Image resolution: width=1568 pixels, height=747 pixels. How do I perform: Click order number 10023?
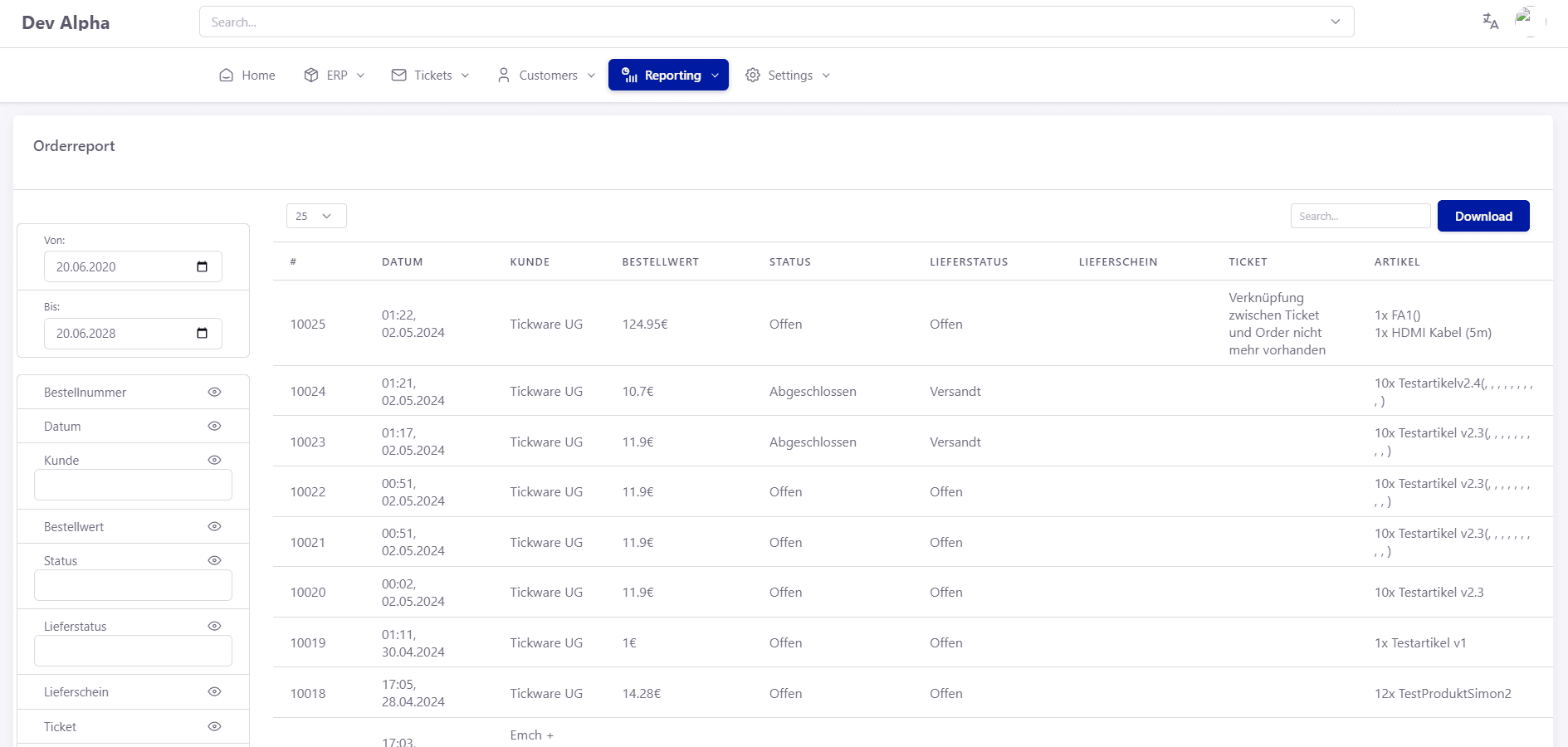tap(308, 442)
